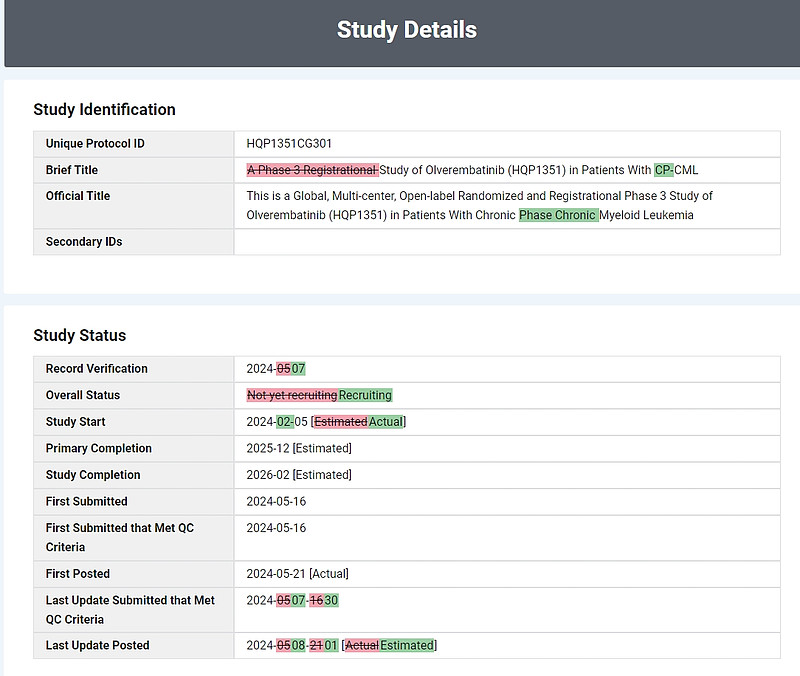Click the Brief Title row label
800x676 pixels.
(x=71, y=170)
